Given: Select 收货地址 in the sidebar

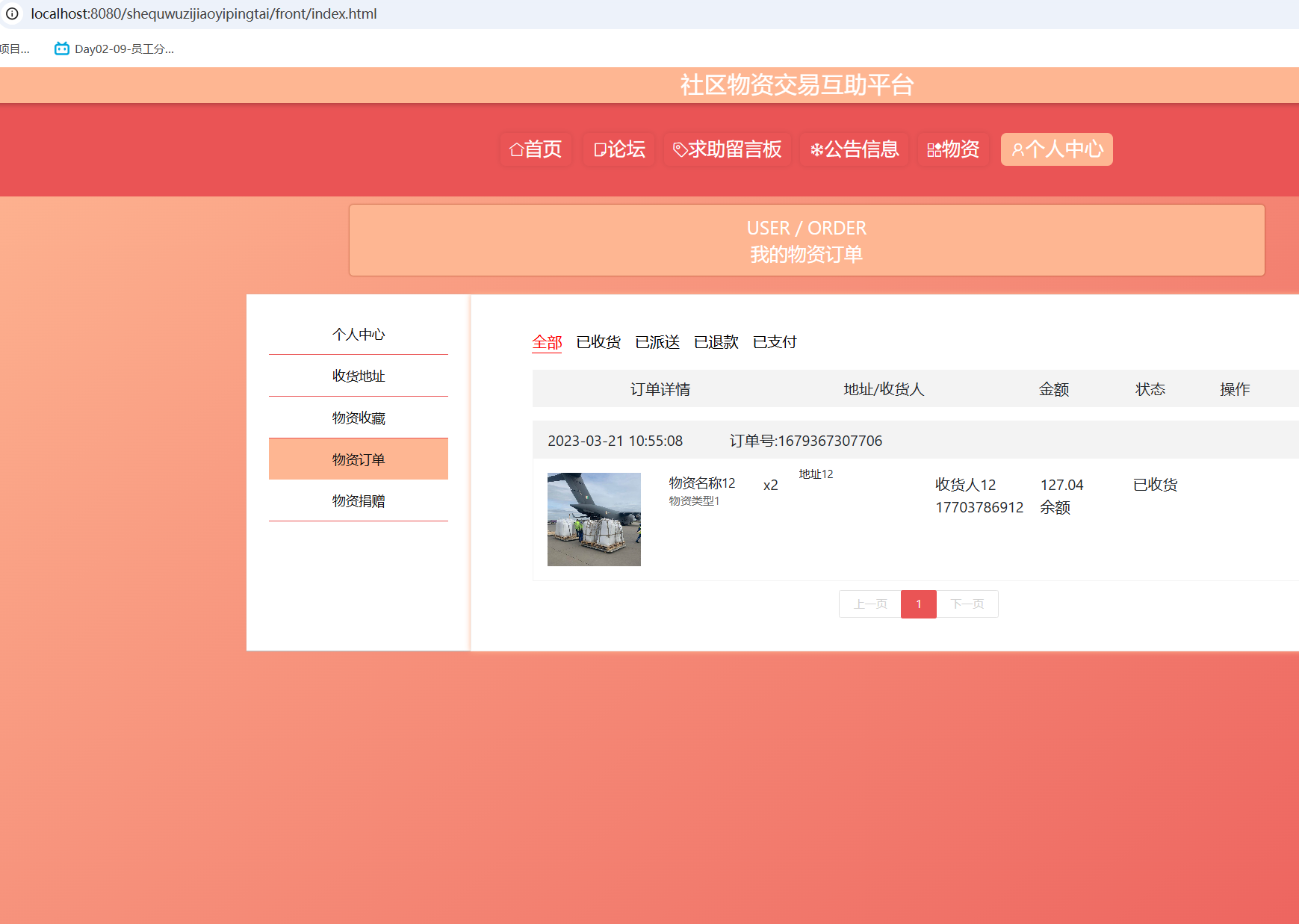Looking at the screenshot, I should 359,376.
